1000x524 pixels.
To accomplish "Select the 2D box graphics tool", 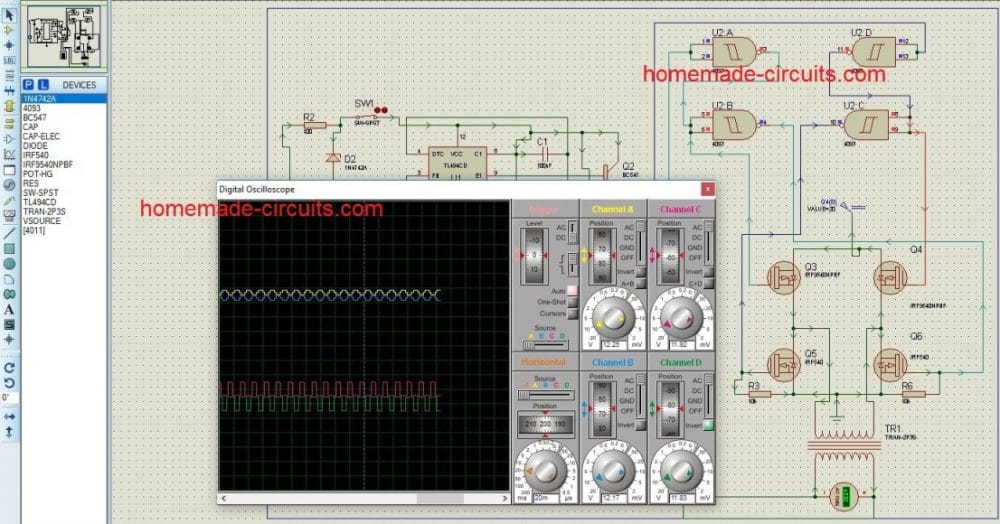I will (x=9, y=248).
